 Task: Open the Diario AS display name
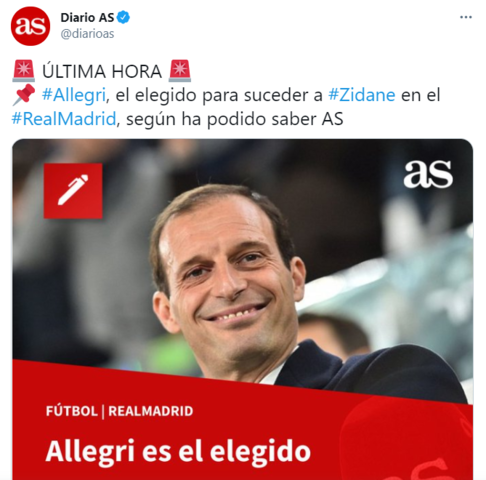coord(87,17)
